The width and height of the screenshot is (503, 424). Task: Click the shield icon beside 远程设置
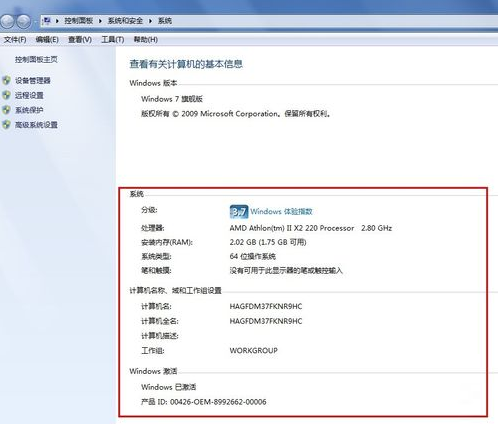pos(6,95)
